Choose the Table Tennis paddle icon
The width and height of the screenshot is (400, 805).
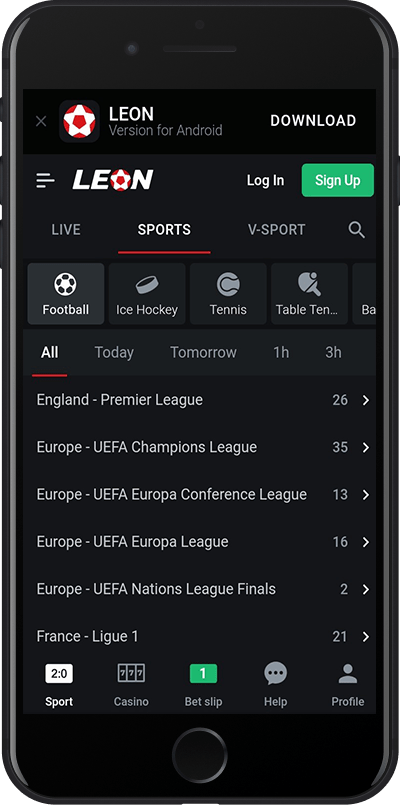309,284
